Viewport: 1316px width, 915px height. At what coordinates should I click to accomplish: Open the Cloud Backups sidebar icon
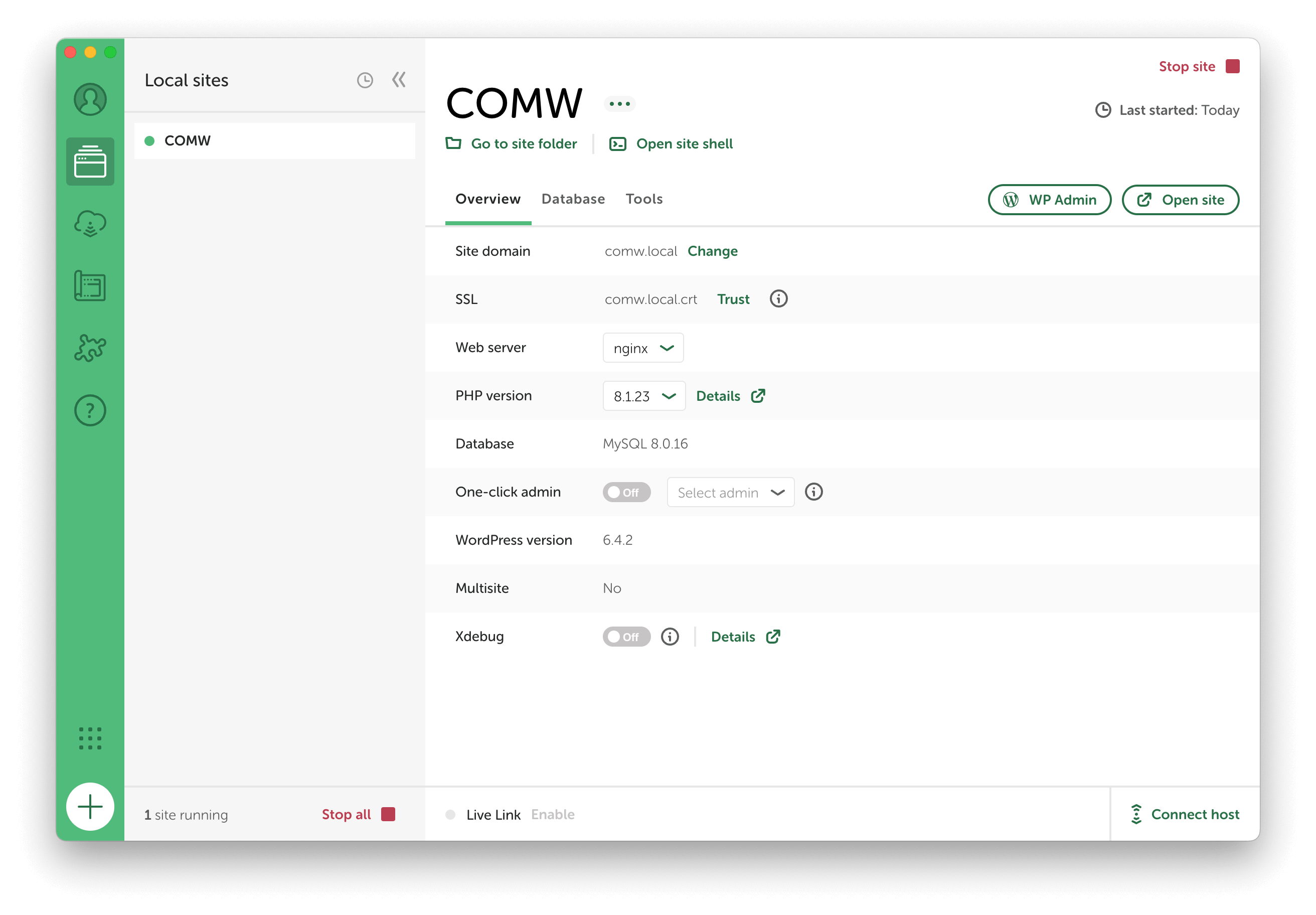pos(90,223)
